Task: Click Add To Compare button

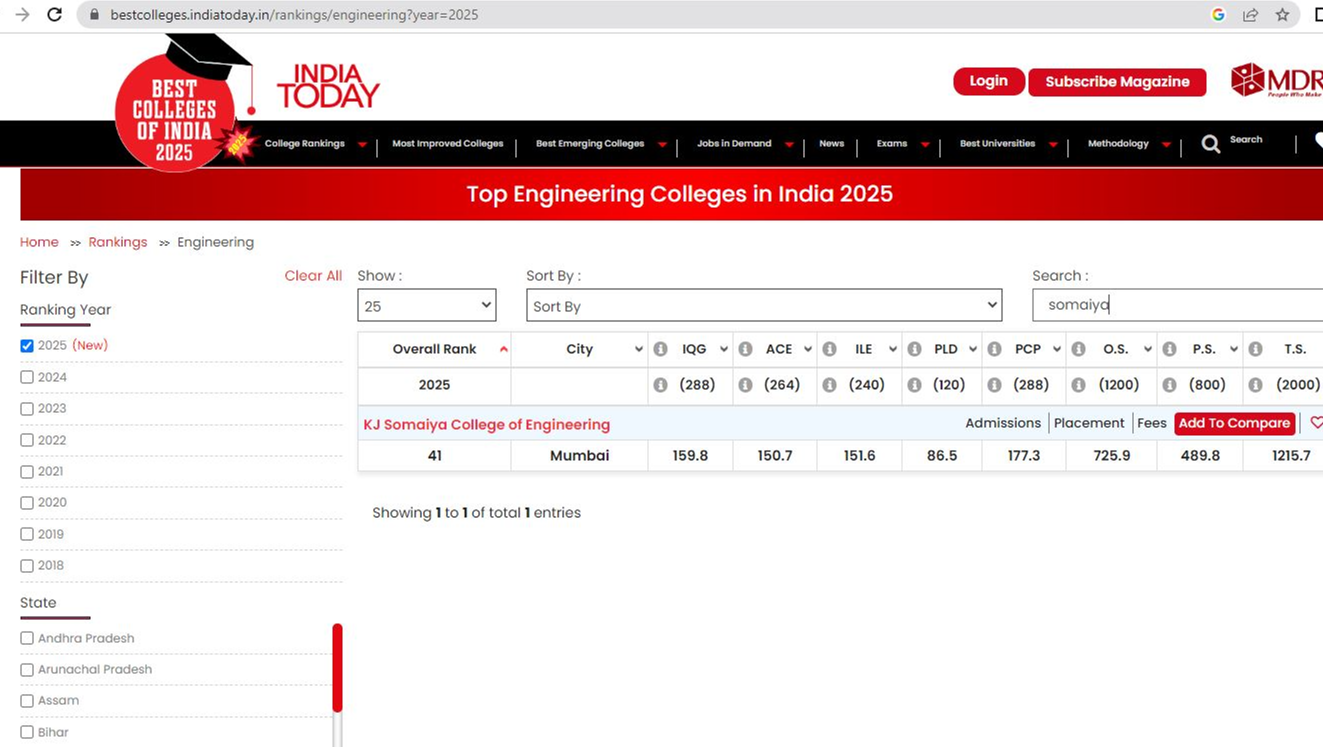Action: [x=1234, y=423]
